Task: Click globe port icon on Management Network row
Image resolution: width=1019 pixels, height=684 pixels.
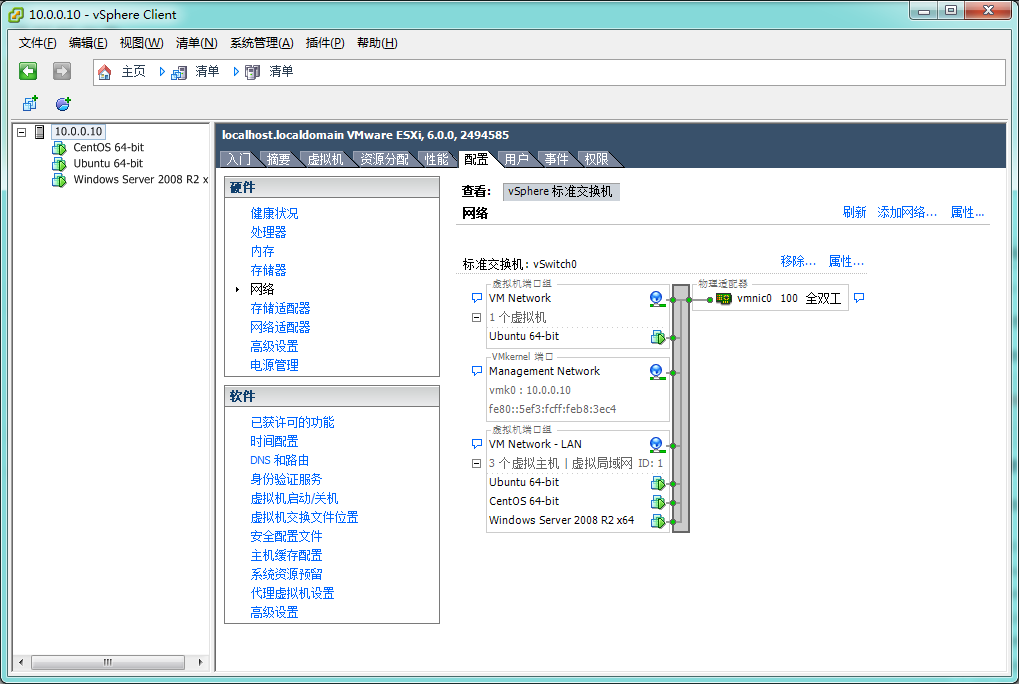Action: [656, 372]
